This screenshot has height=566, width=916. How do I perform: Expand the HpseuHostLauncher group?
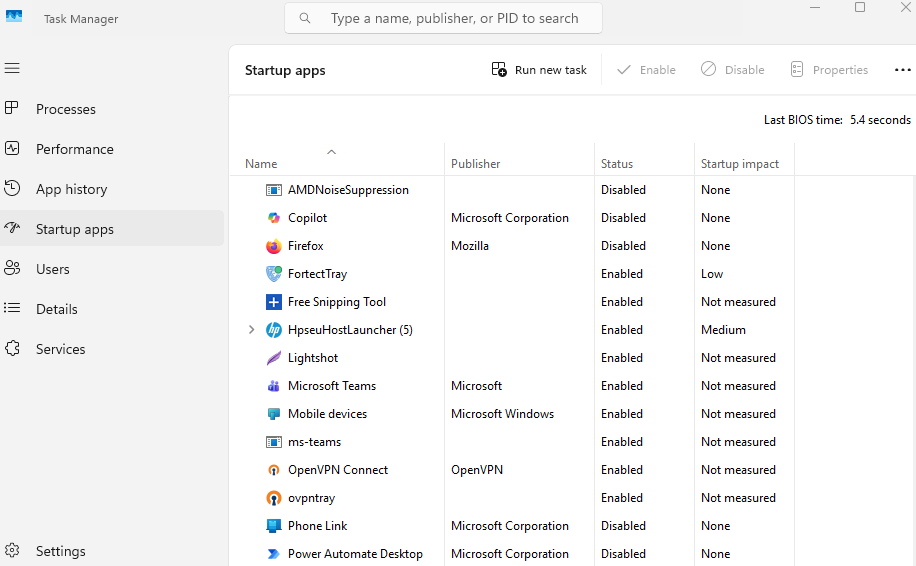(251, 330)
